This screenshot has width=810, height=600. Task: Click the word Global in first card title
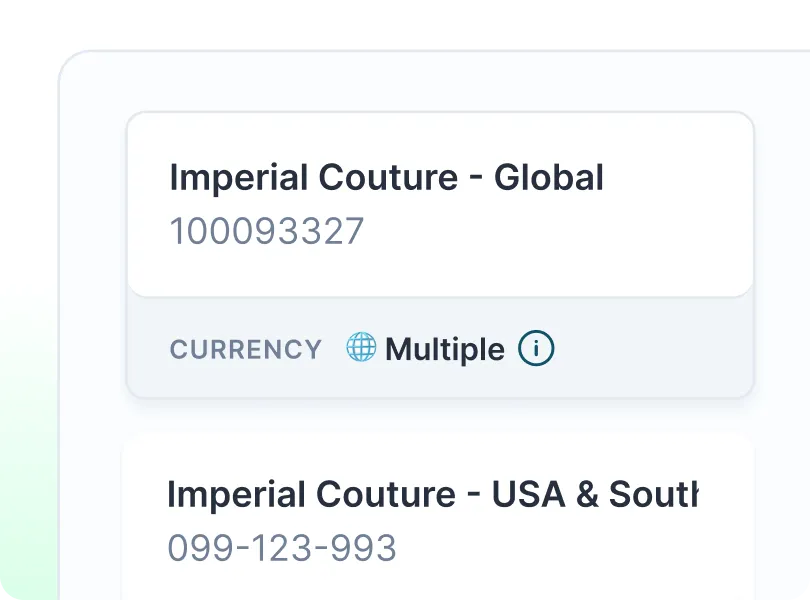tap(549, 178)
